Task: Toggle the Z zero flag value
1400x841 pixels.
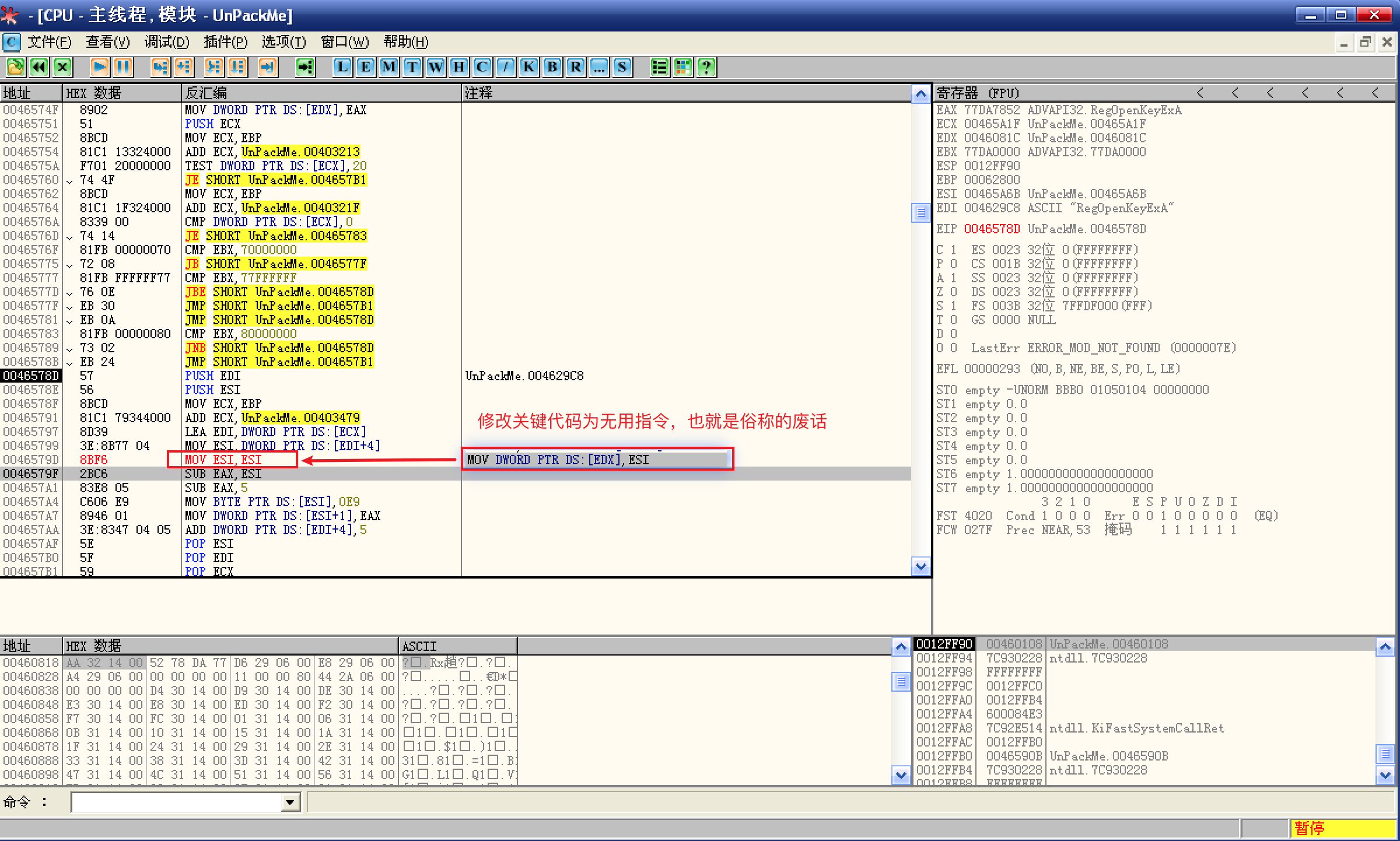Action: click(953, 292)
